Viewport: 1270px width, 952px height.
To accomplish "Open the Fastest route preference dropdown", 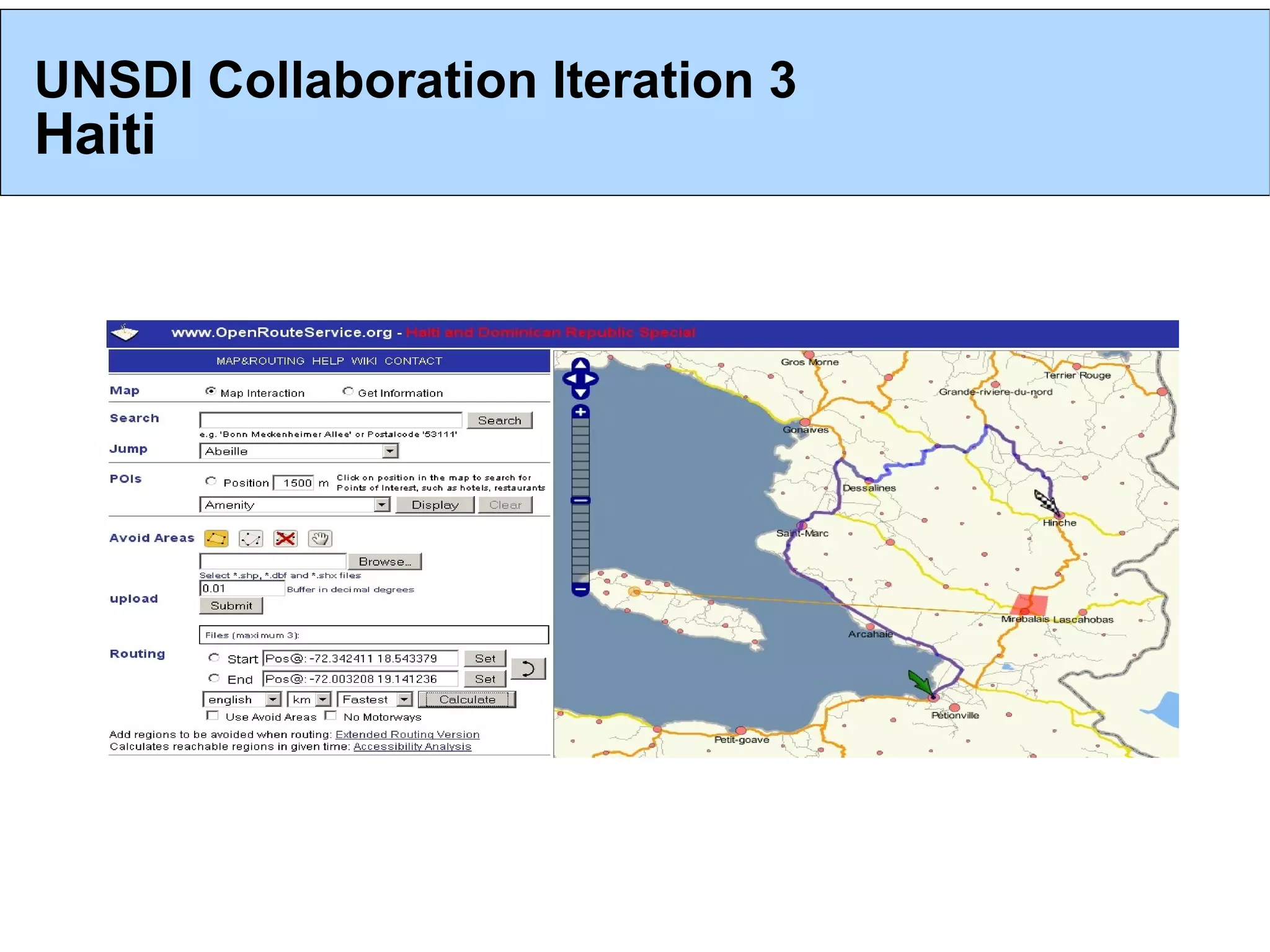I will (375, 700).
